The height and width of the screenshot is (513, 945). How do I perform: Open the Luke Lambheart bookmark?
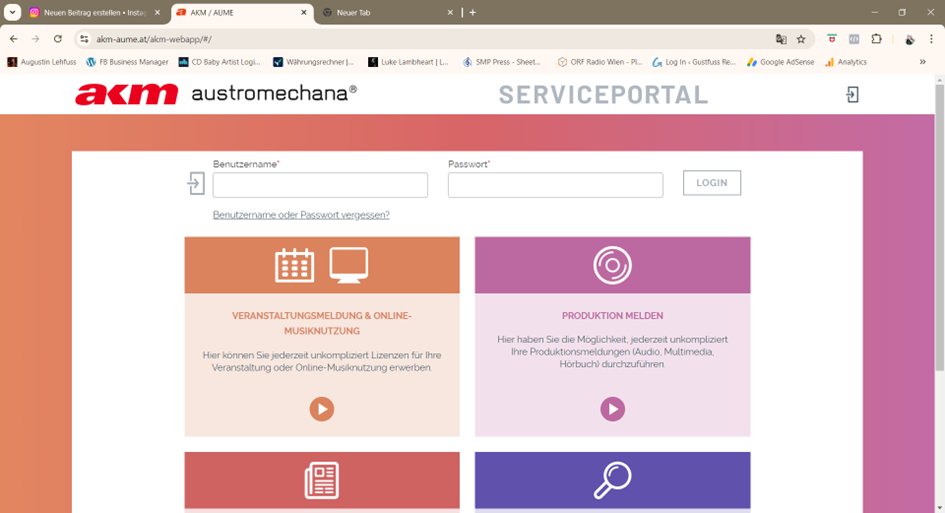pos(408,61)
